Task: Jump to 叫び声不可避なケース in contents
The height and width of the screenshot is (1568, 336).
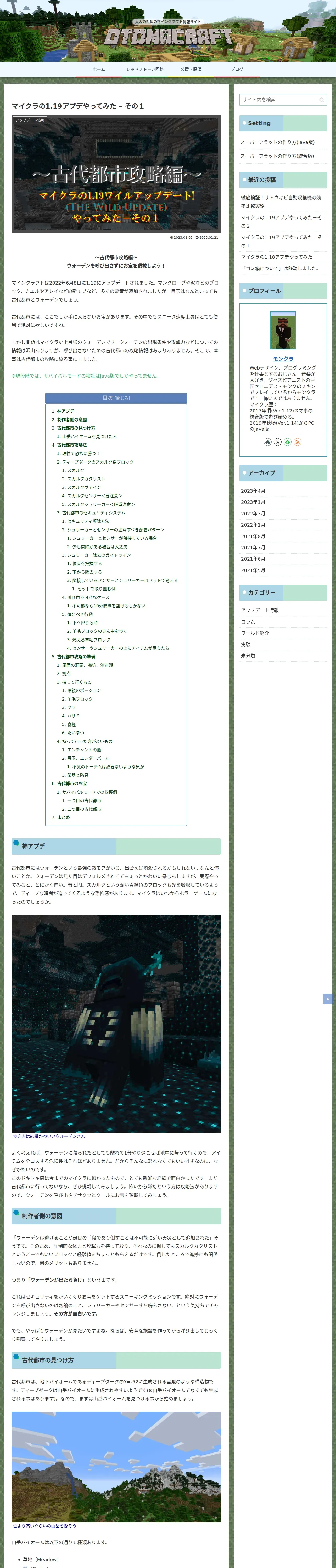Action: coord(88,598)
